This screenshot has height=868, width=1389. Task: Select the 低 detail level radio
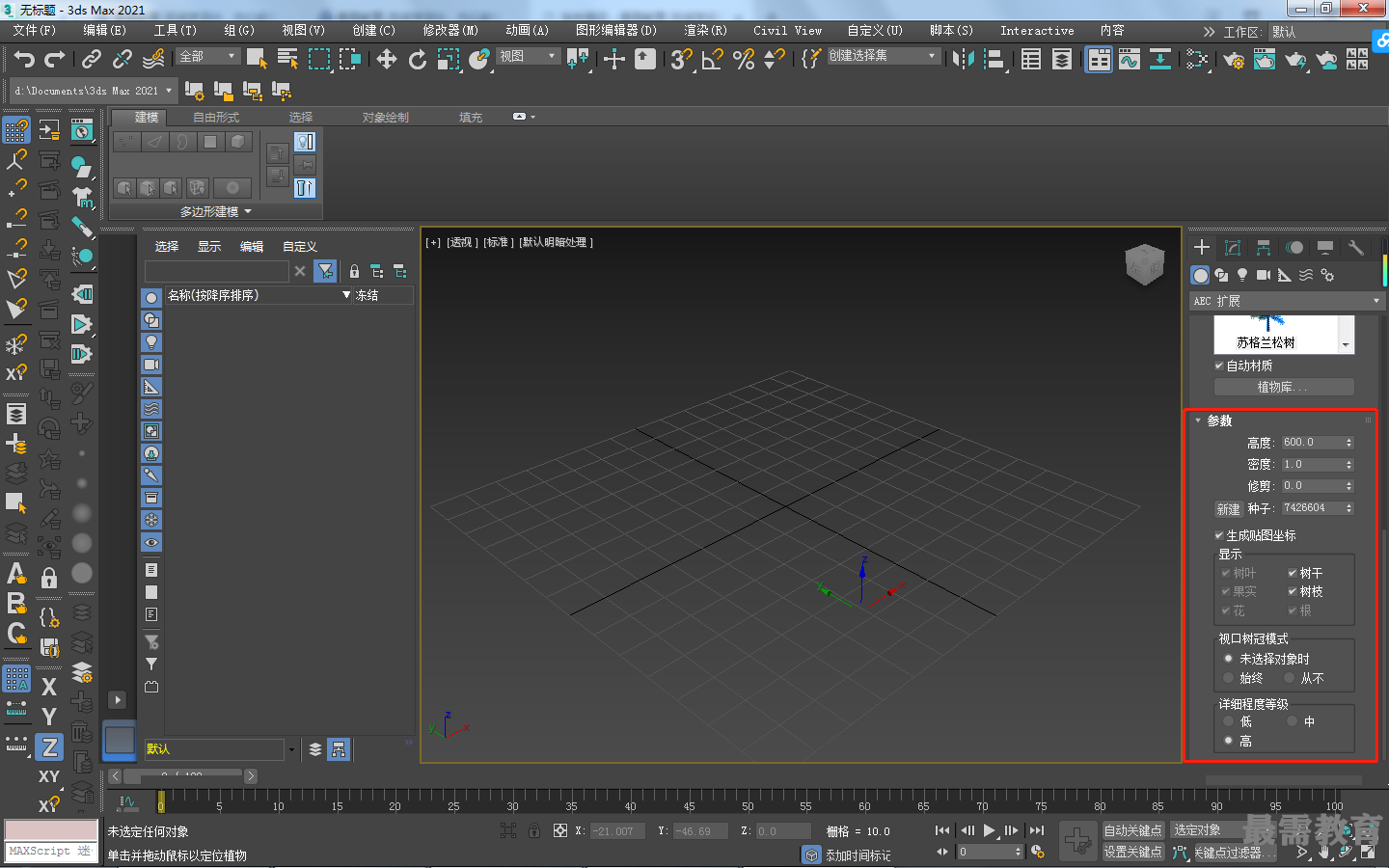click(1228, 721)
